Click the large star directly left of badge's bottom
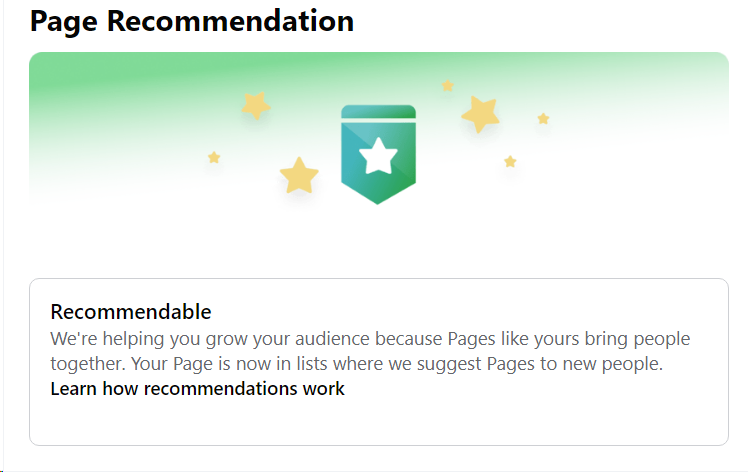 [x=299, y=176]
